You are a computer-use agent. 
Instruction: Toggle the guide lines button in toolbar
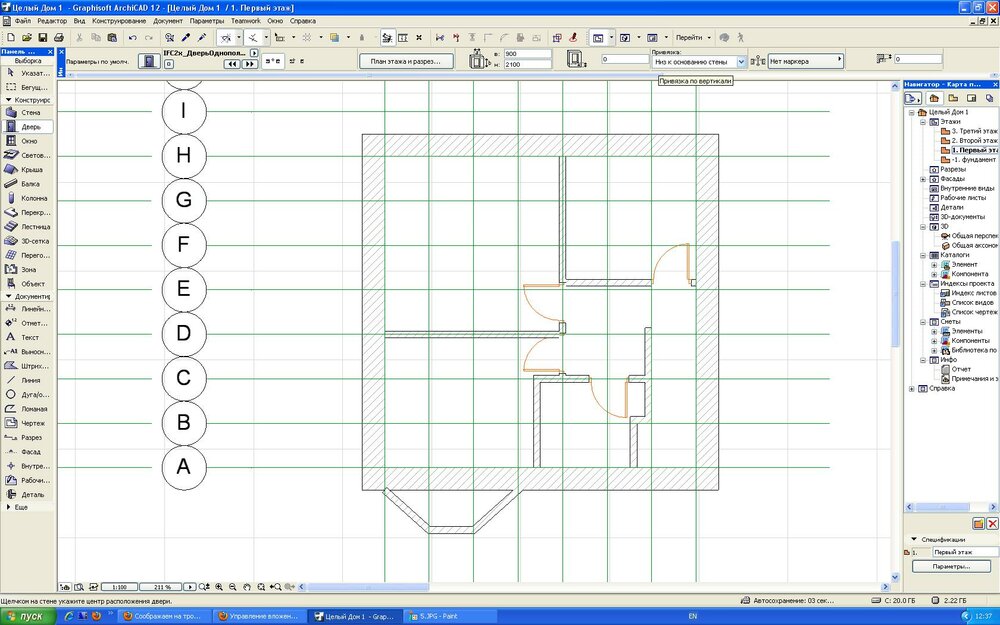pos(226,38)
